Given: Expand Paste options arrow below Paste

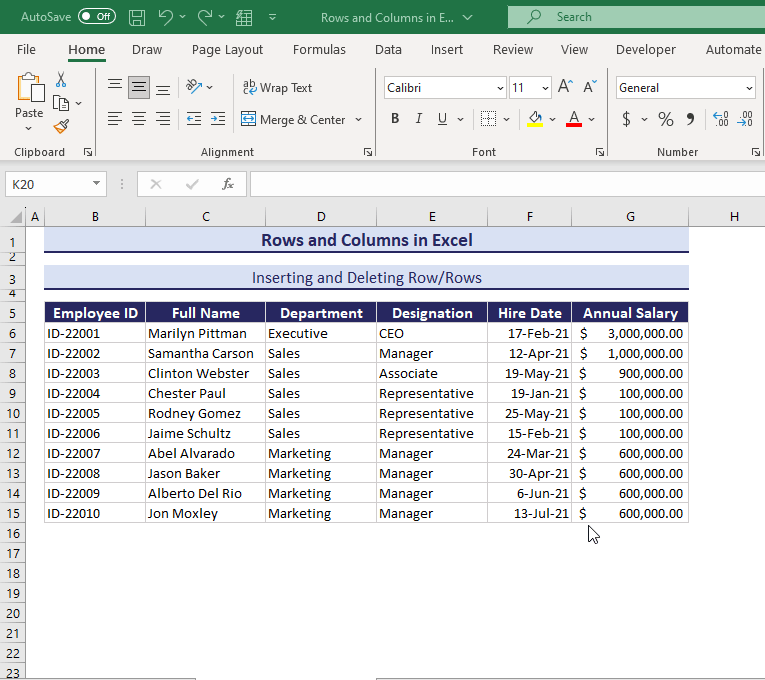Looking at the screenshot, I should click(x=29, y=128).
